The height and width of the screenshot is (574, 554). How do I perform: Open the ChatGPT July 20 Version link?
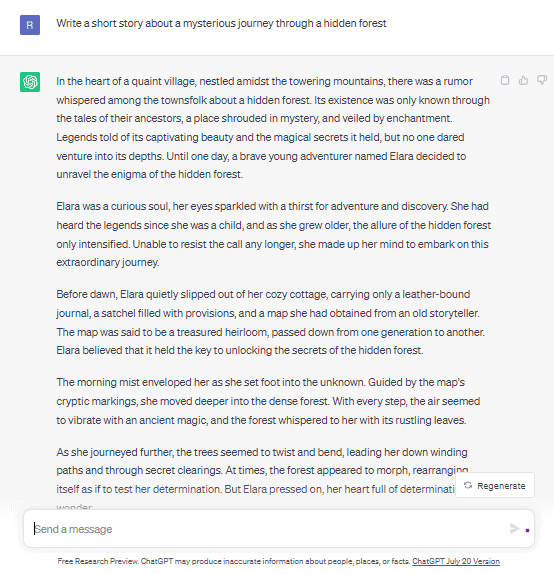(x=456, y=561)
